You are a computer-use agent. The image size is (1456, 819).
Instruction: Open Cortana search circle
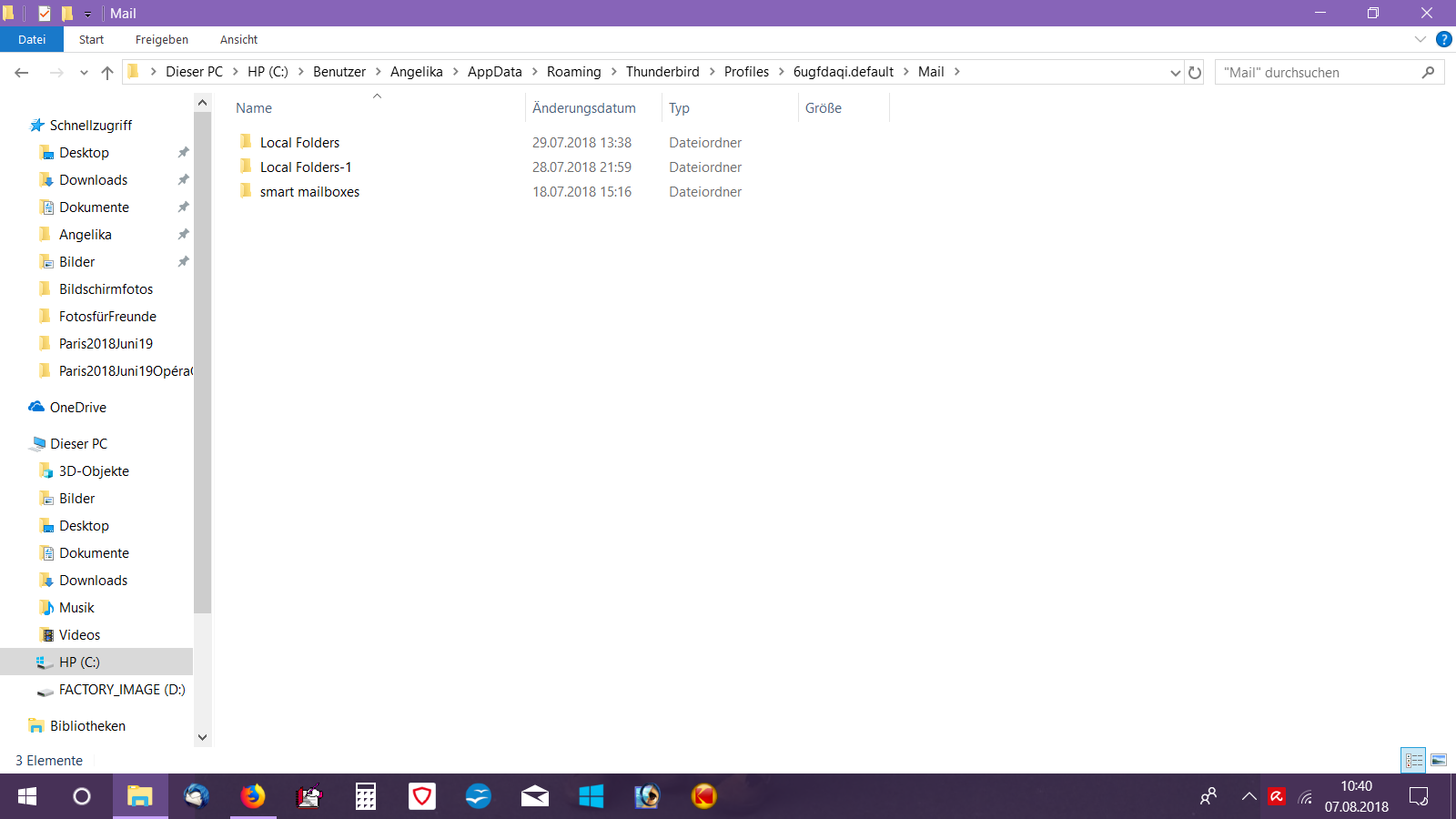82,796
